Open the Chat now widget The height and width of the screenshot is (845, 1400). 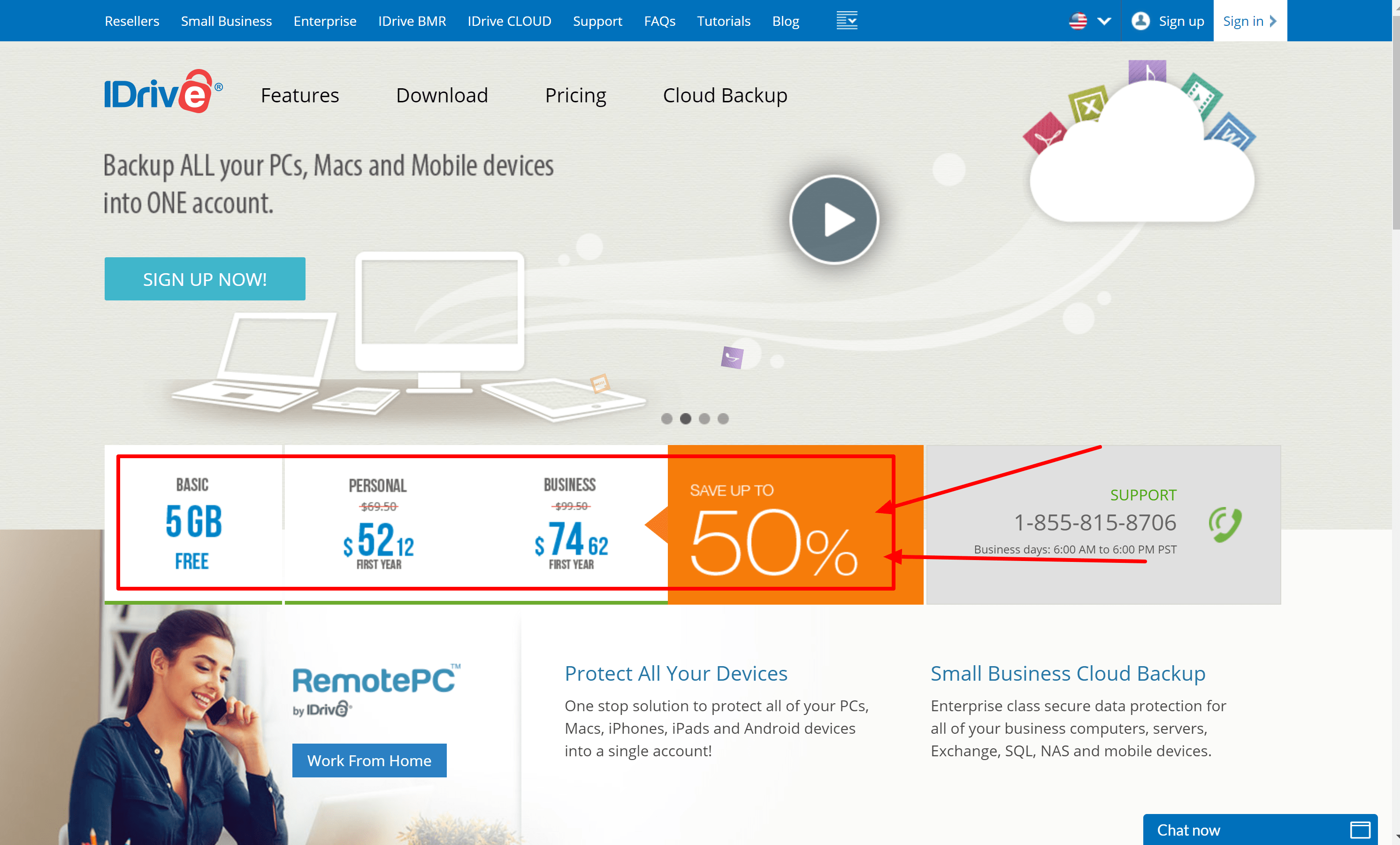[x=1260, y=830]
